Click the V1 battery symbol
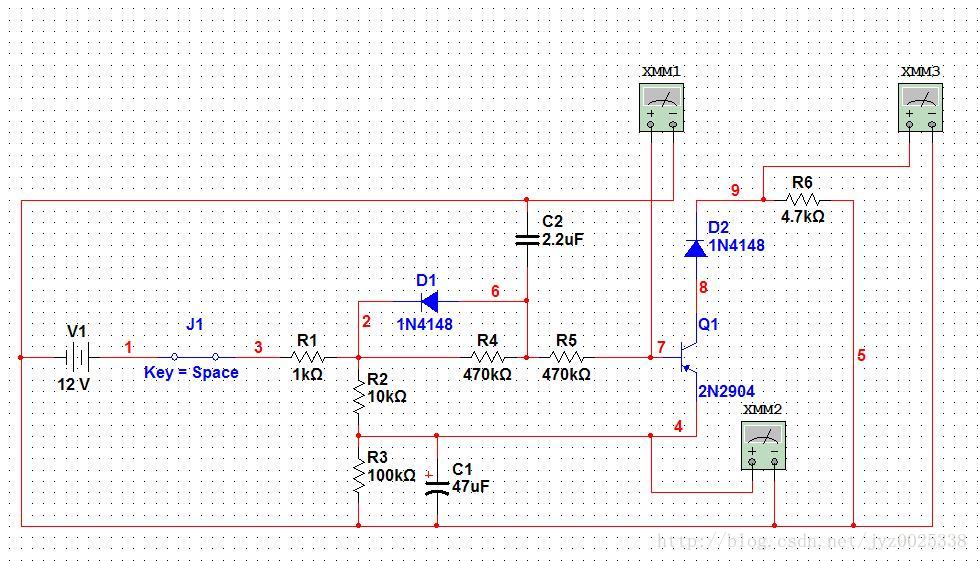Image resolution: width=978 pixels, height=561 pixels. coord(77,357)
